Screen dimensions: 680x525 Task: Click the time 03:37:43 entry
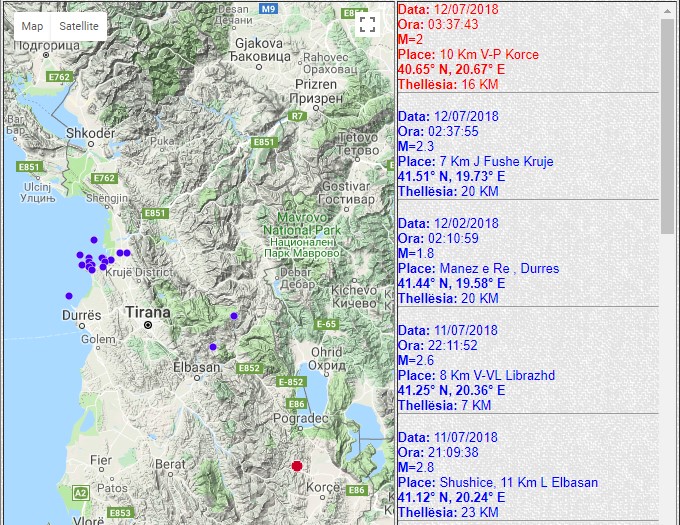point(438,24)
